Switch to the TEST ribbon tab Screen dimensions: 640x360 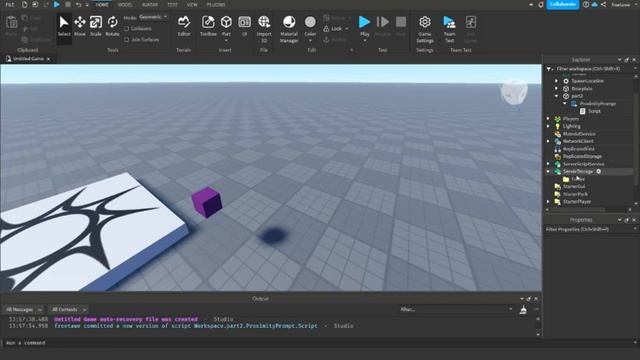tap(172, 5)
